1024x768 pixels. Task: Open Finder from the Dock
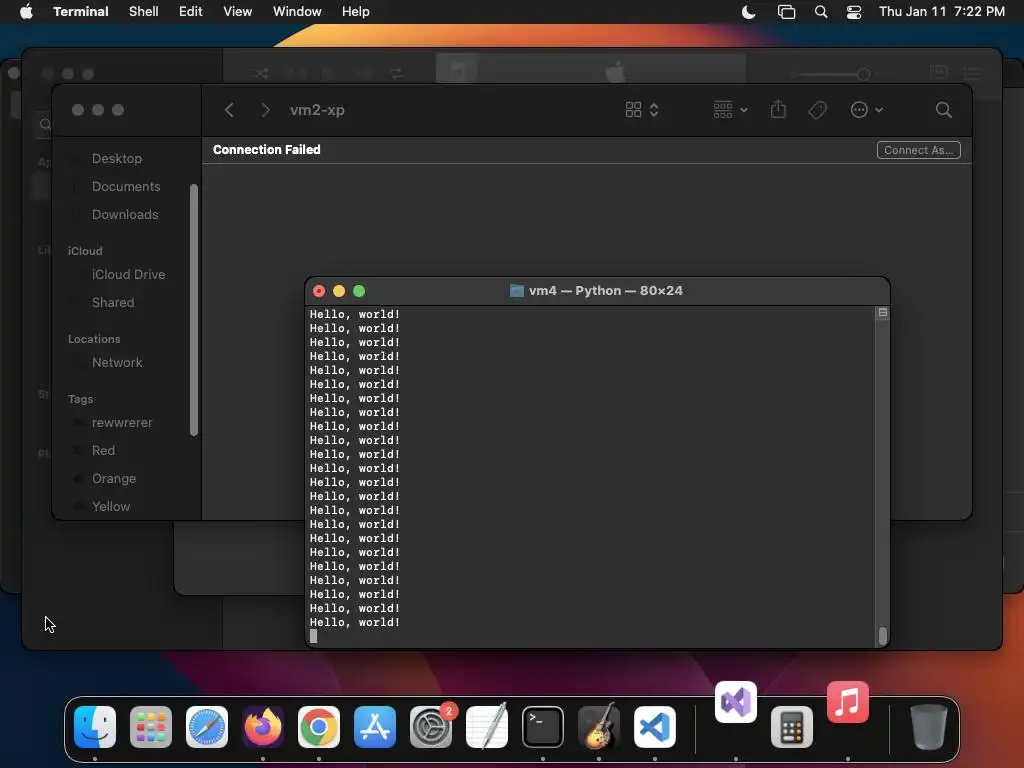click(x=95, y=727)
